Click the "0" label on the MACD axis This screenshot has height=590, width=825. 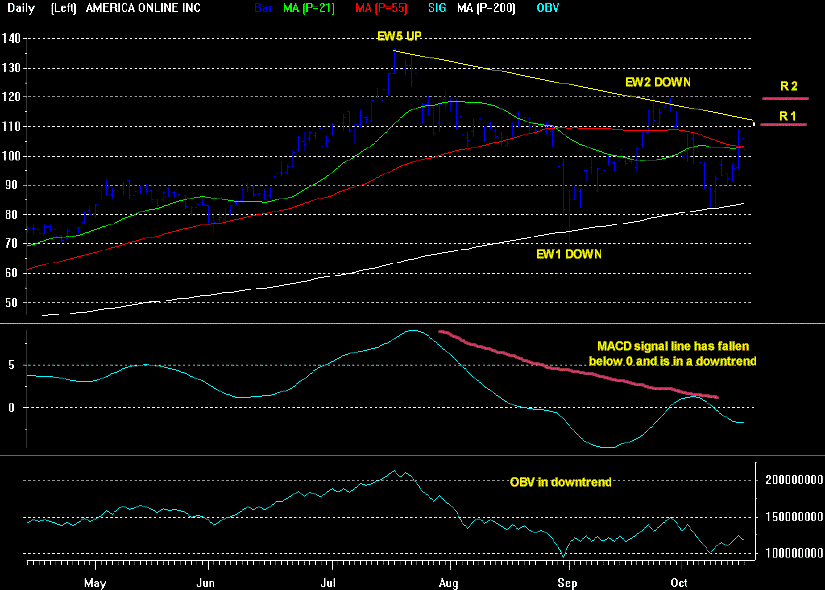point(11,407)
